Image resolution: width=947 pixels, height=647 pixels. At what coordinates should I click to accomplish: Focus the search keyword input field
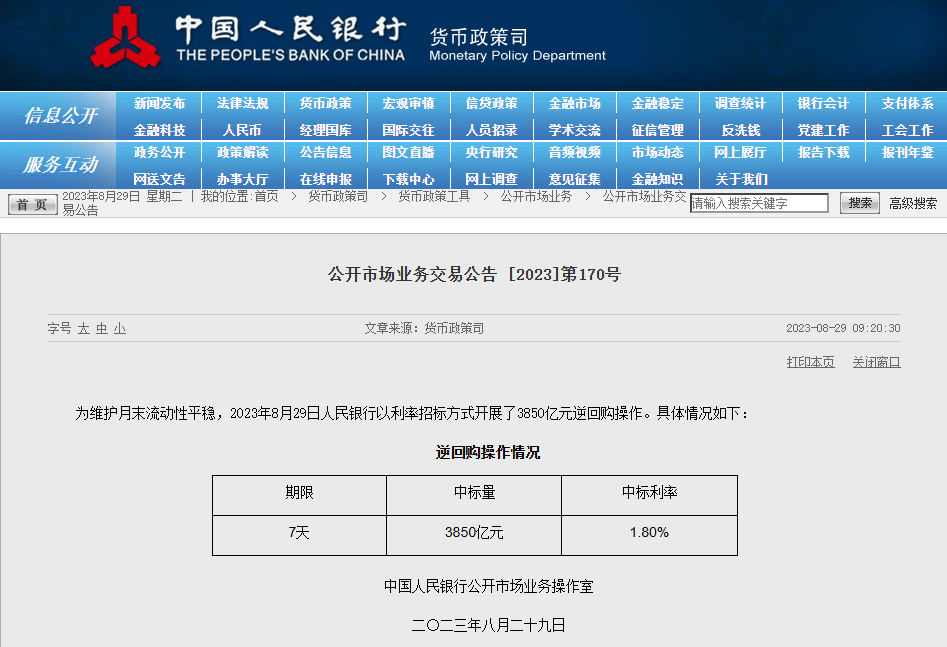click(x=759, y=203)
